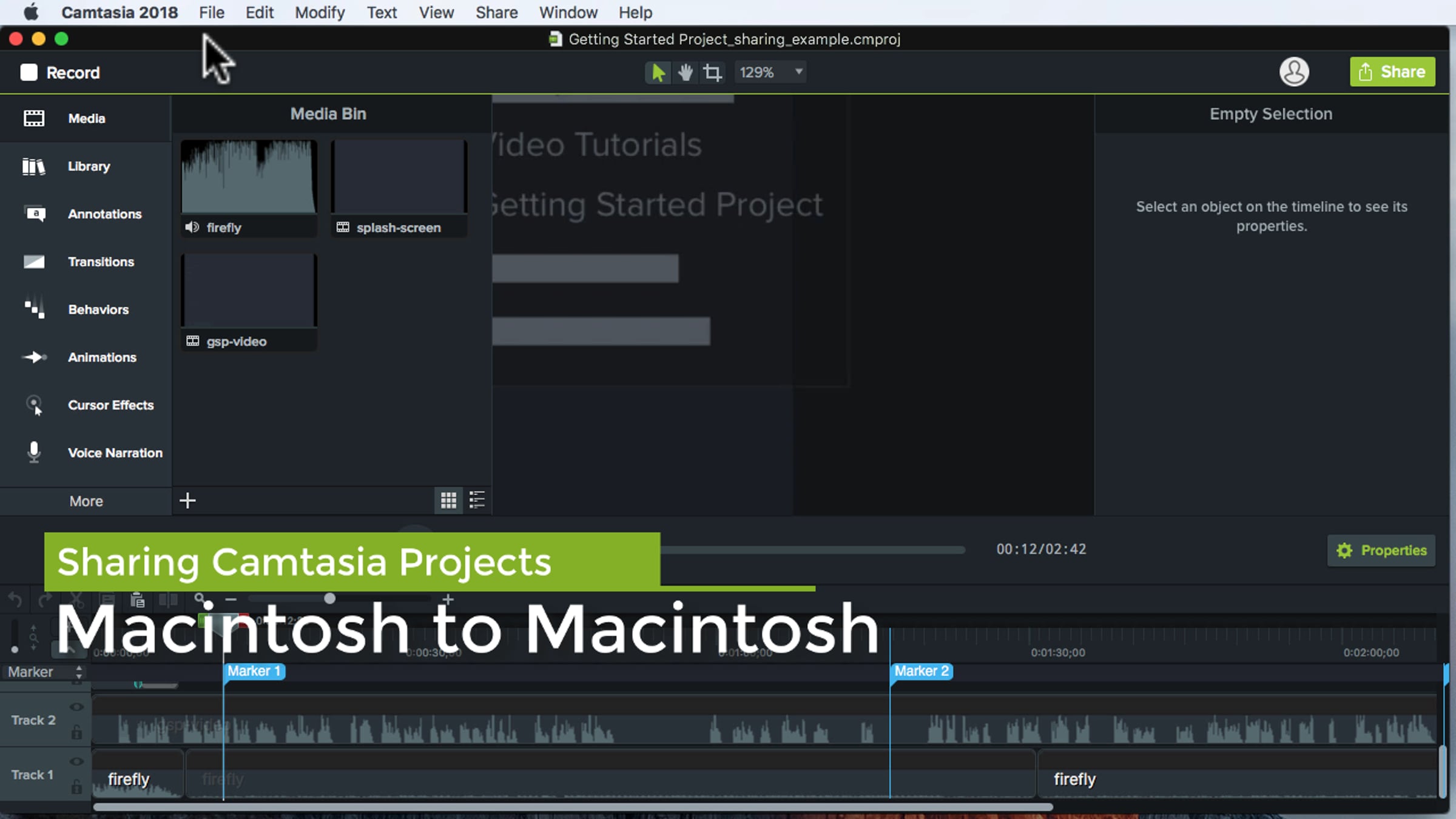Open the user account profile icon
Screen dimensions: 1456x819
click(x=1294, y=72)
